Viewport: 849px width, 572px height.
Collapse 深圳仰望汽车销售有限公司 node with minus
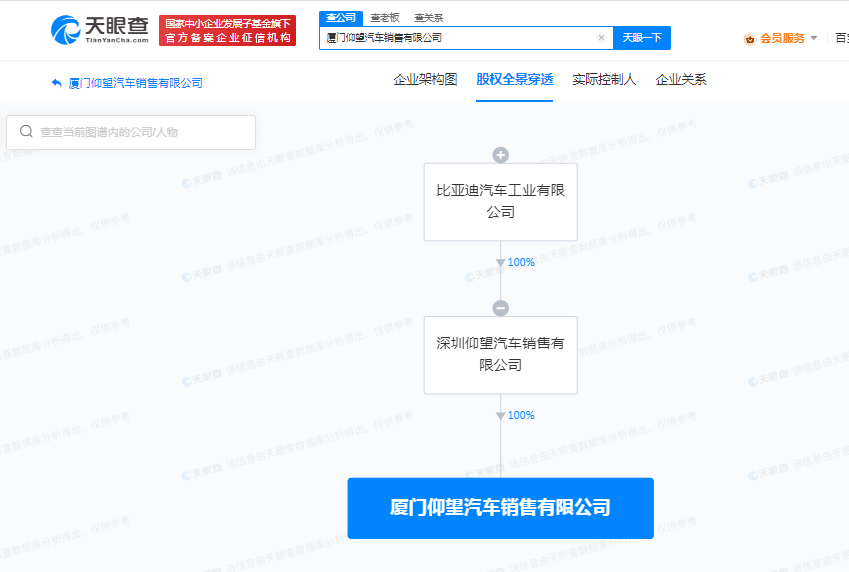[x=500, y=308]
